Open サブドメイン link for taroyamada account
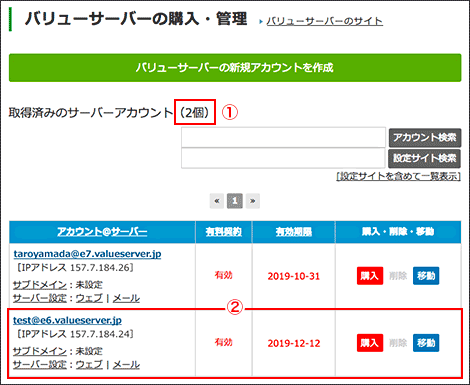The image size is (470, 385). click(40, 285)
